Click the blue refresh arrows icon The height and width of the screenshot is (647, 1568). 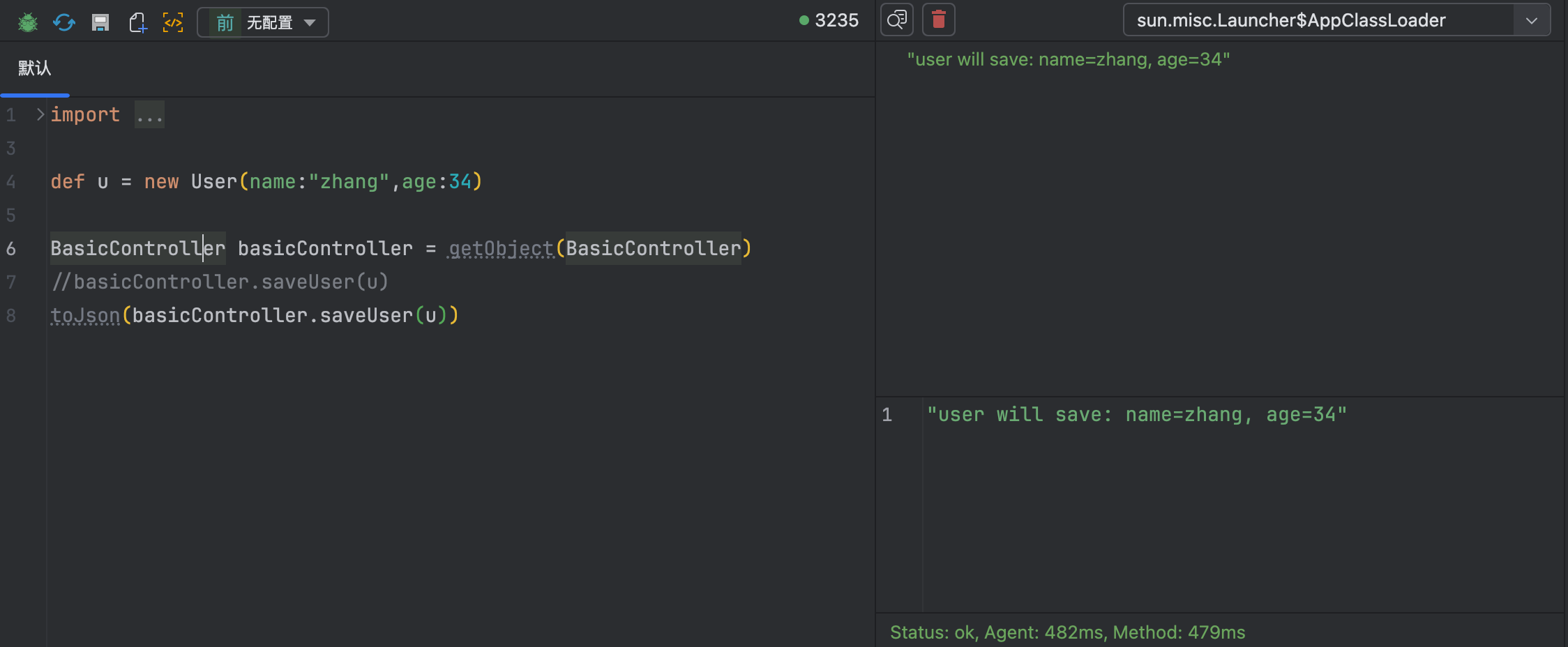pos(64,22)
